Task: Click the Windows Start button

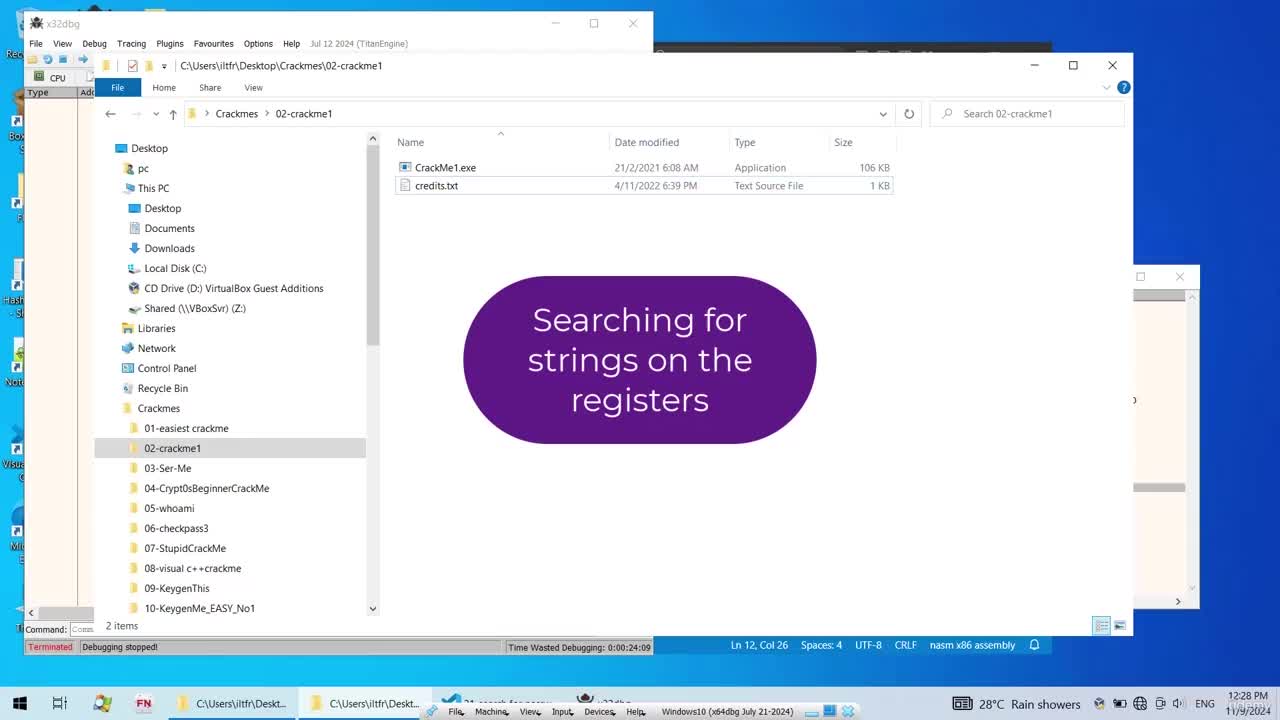Action: (x=19, y=703)
